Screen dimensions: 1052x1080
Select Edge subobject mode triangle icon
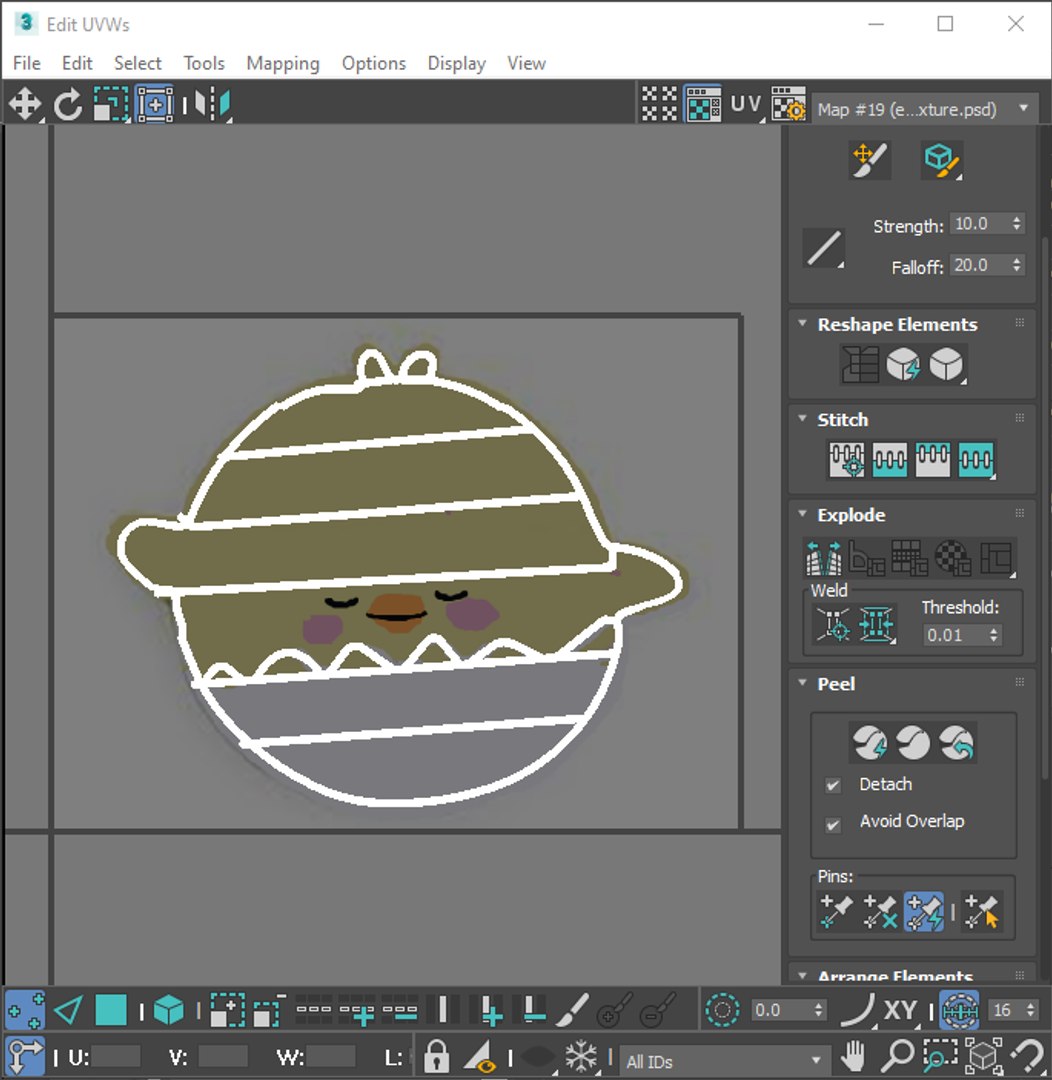(68, 1010)
